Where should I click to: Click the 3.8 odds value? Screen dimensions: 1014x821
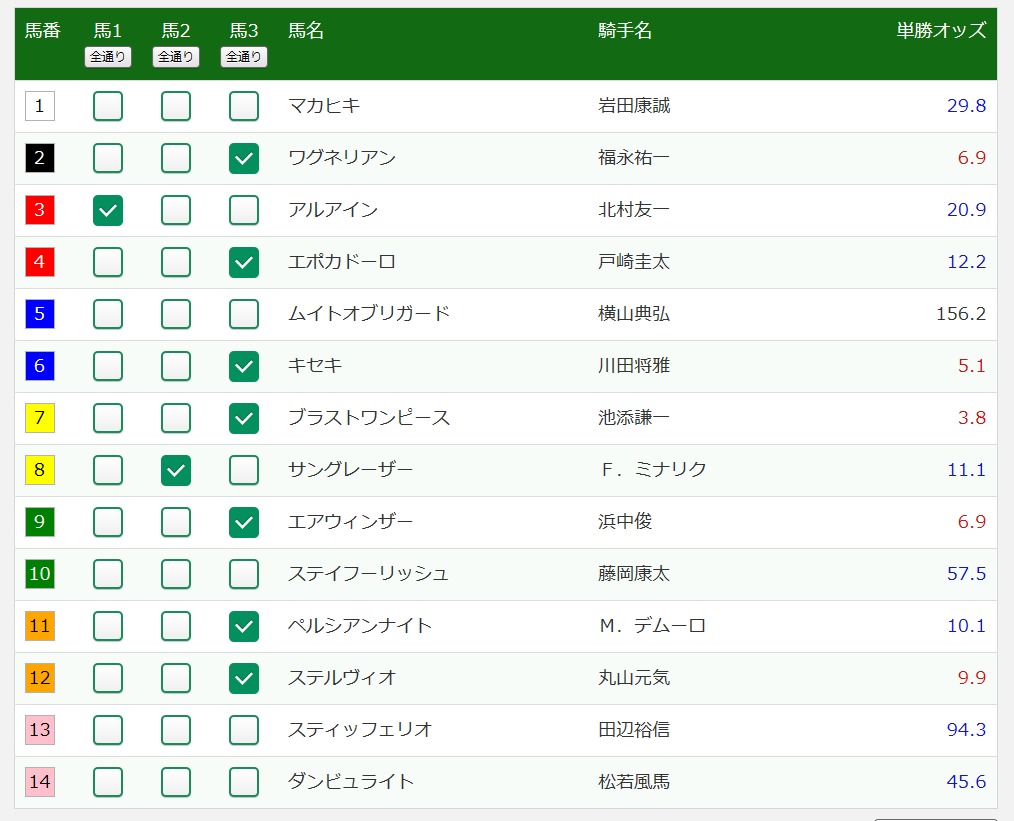pos(972,418)
